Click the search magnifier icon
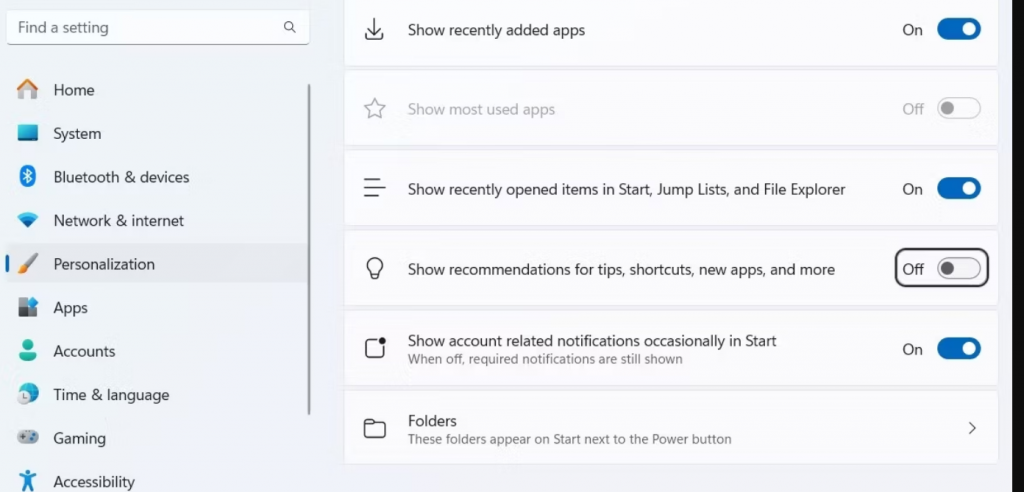 tap(289, 28)
